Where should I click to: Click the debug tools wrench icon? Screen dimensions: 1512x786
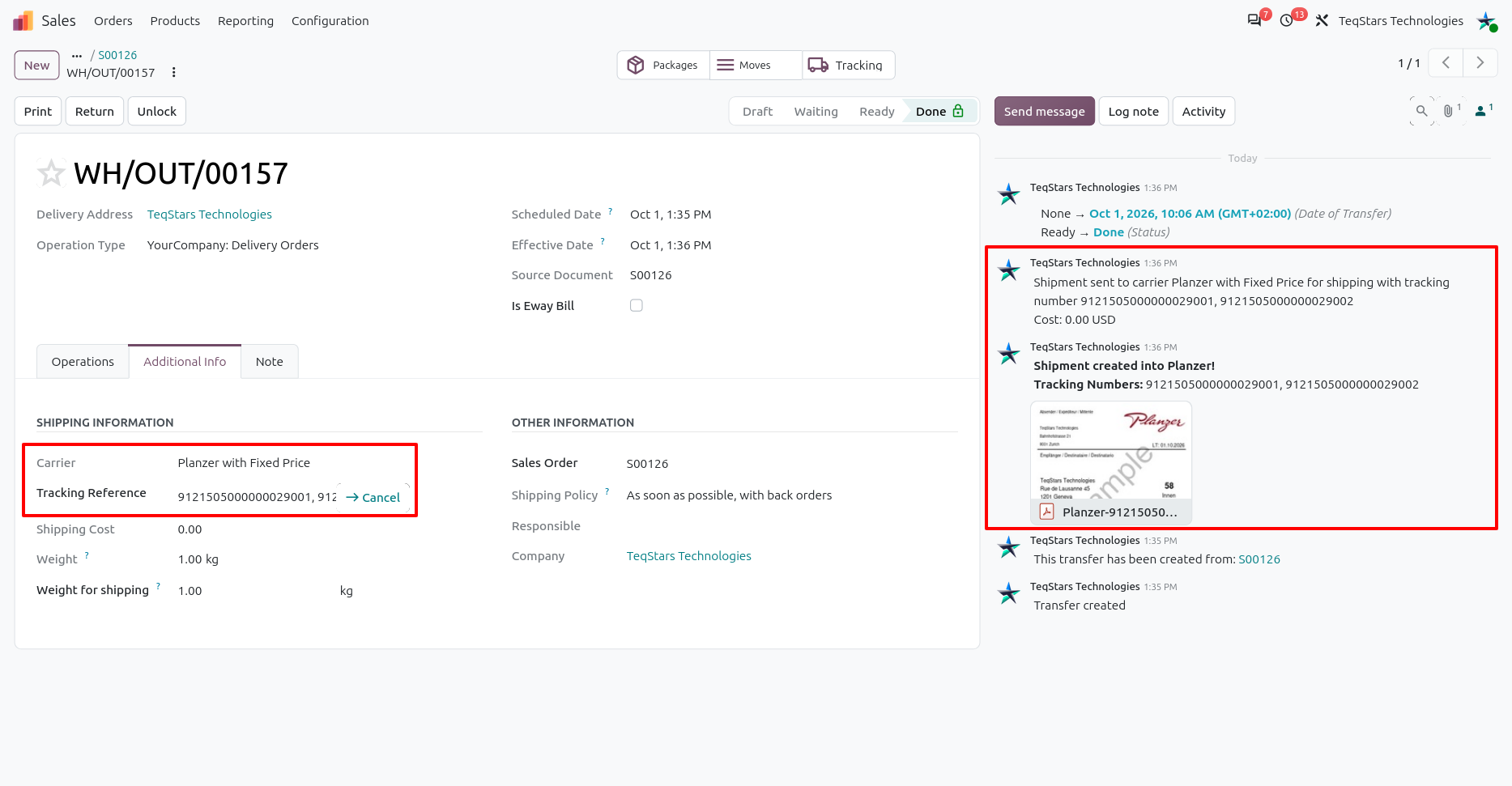pyautogui.click(x=1322, y=20)
